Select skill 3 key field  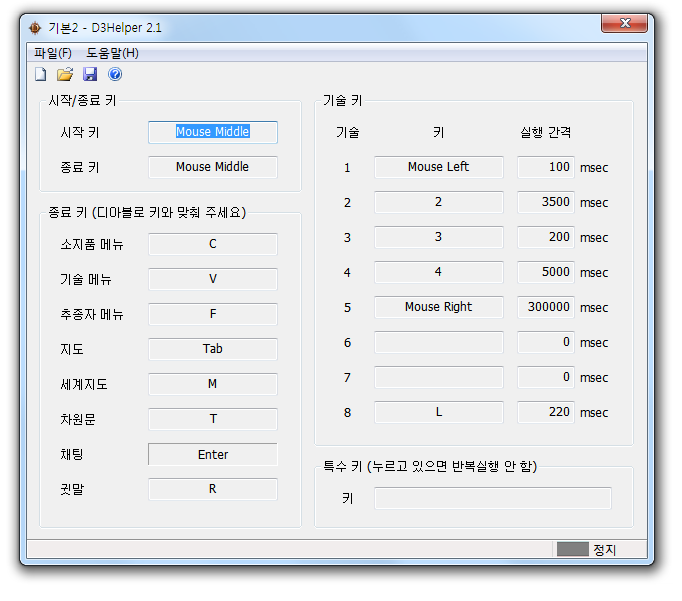coord(439,237)
